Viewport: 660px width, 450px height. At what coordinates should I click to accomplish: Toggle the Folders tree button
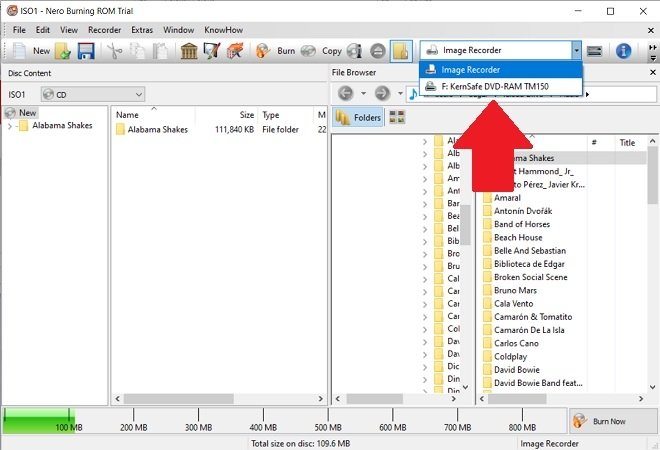[x=358, y=117]
